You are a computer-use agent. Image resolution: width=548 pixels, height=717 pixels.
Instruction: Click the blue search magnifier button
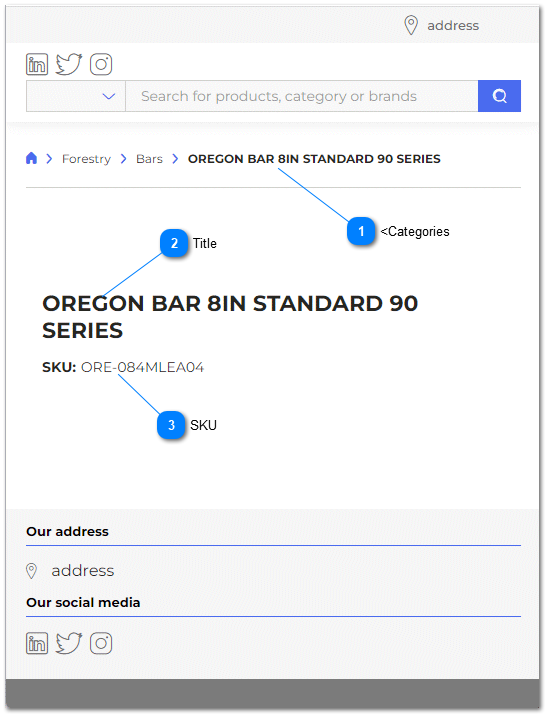point(500,96)
